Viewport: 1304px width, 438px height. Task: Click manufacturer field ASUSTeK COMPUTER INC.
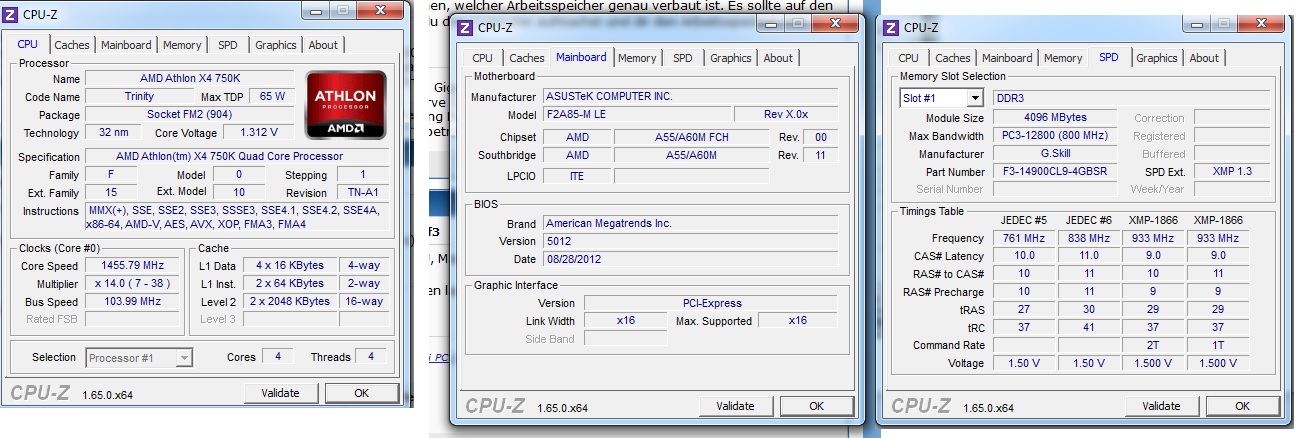point(688,96)
